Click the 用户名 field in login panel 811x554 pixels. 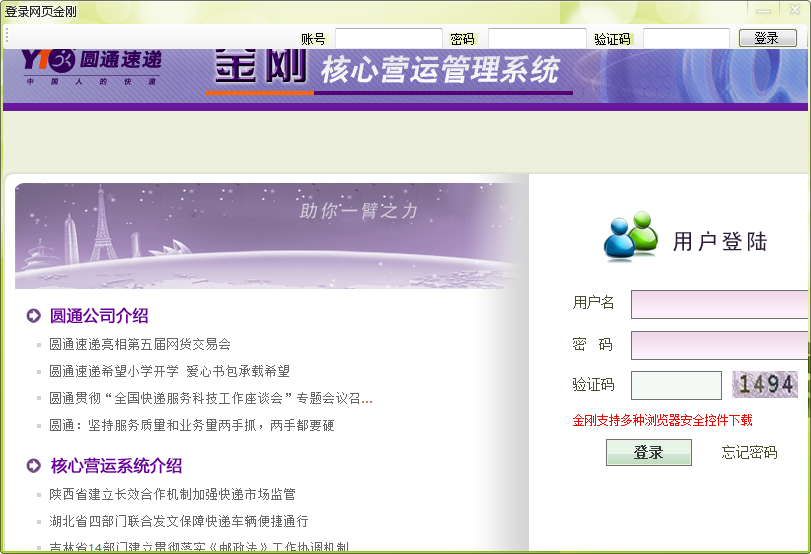[719, 305]
